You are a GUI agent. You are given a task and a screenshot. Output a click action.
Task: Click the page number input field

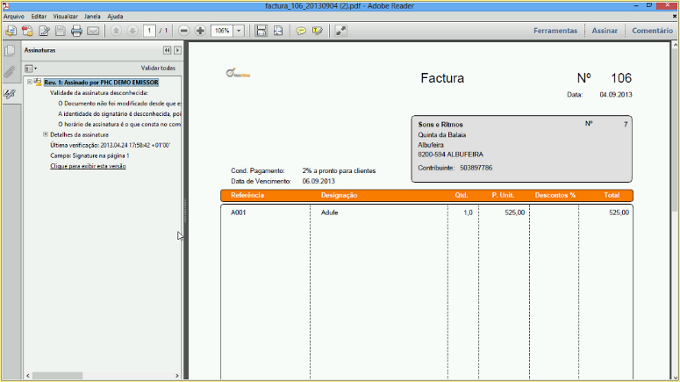click(x=149, y=31)
